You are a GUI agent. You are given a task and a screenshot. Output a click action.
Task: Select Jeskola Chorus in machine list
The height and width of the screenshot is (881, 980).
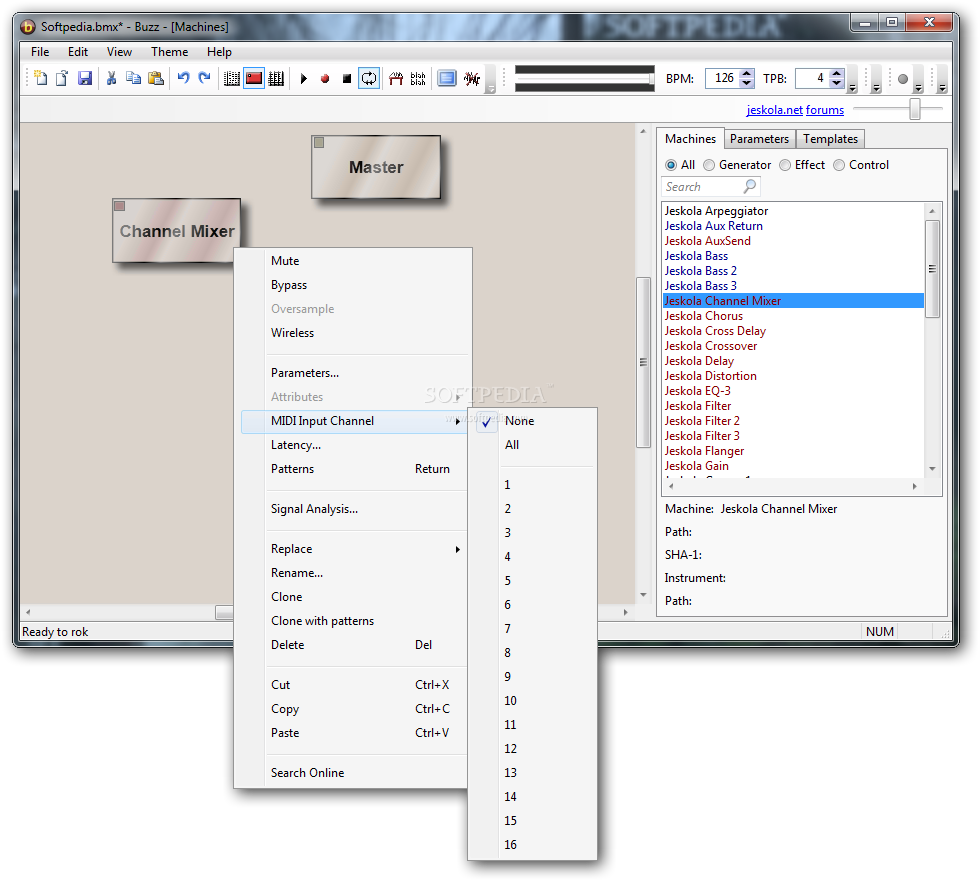click(793, 316)
